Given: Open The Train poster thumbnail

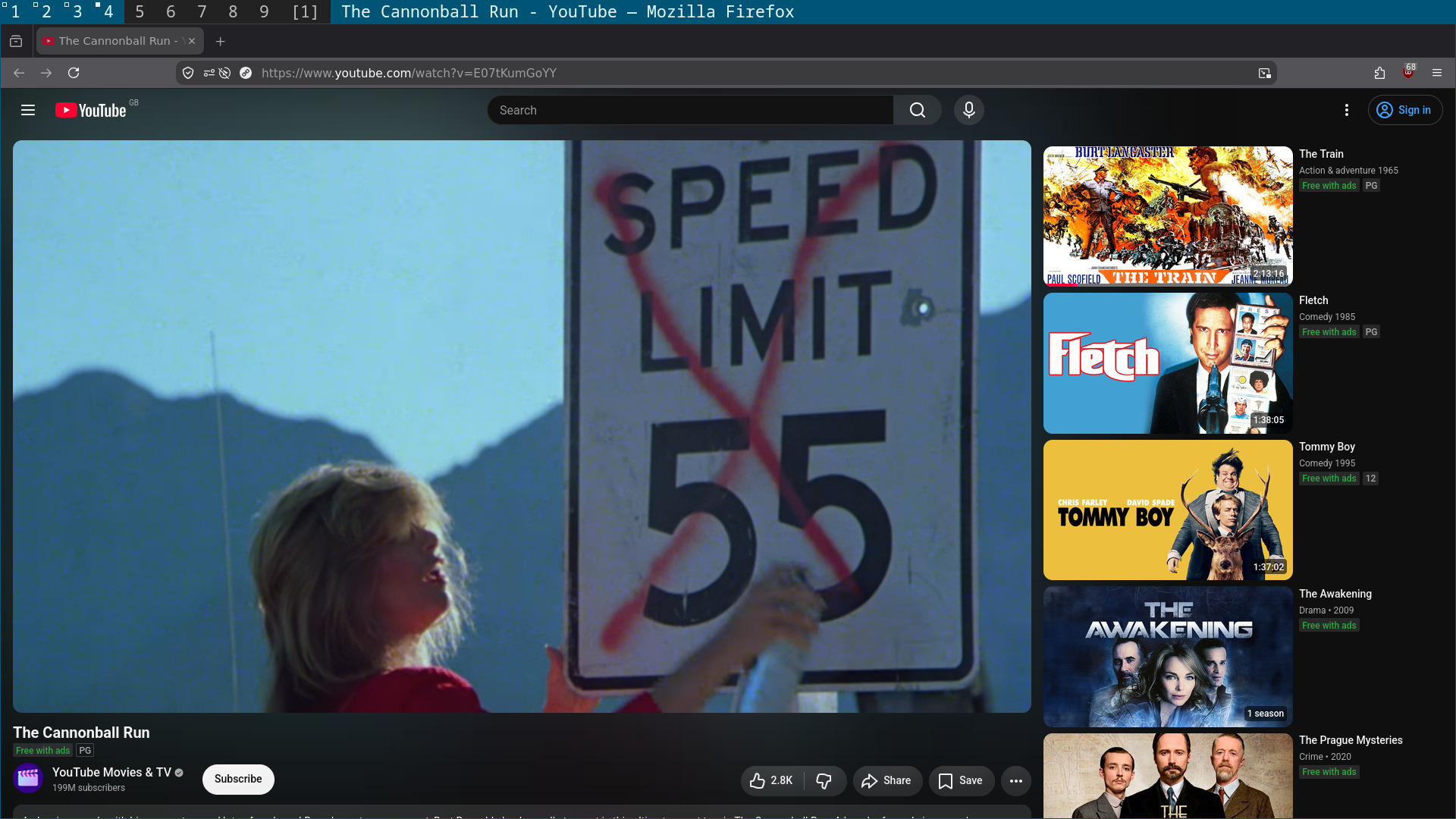Looking at the screenshot, I should (x=1168, y=216).
